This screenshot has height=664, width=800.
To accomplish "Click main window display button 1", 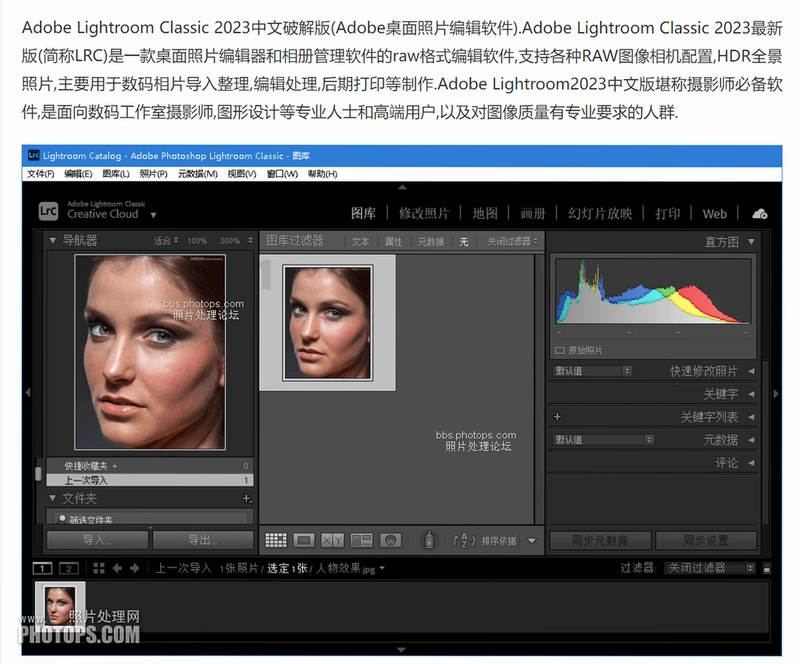I will 42,568.
